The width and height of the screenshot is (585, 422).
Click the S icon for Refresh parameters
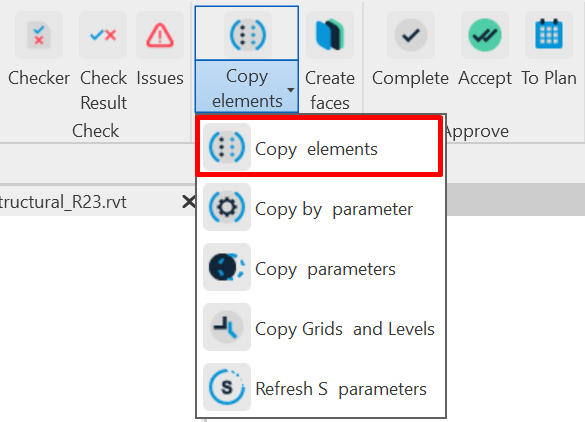pos(227,387)
